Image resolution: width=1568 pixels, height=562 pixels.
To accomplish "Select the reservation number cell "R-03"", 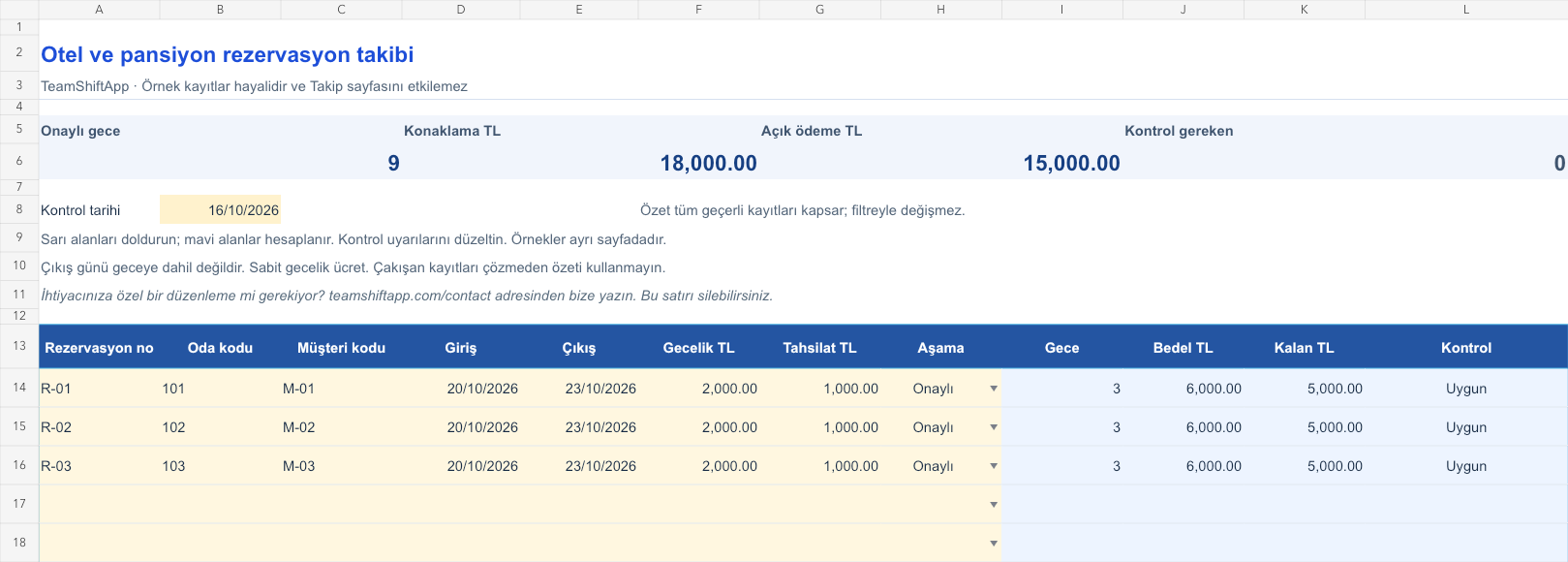I will pos(99,466).
